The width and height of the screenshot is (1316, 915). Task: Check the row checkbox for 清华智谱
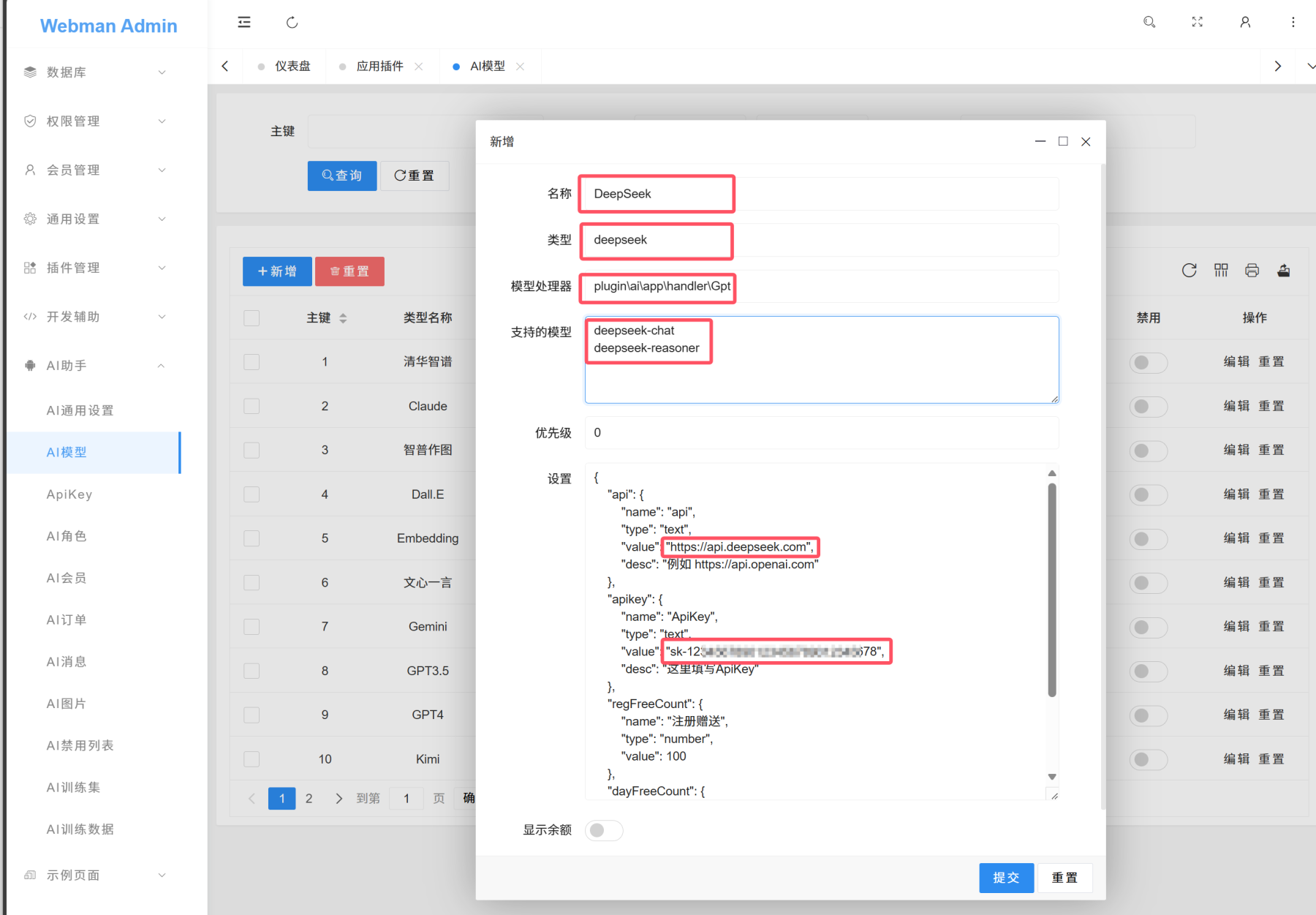click(x=252, y=362)
